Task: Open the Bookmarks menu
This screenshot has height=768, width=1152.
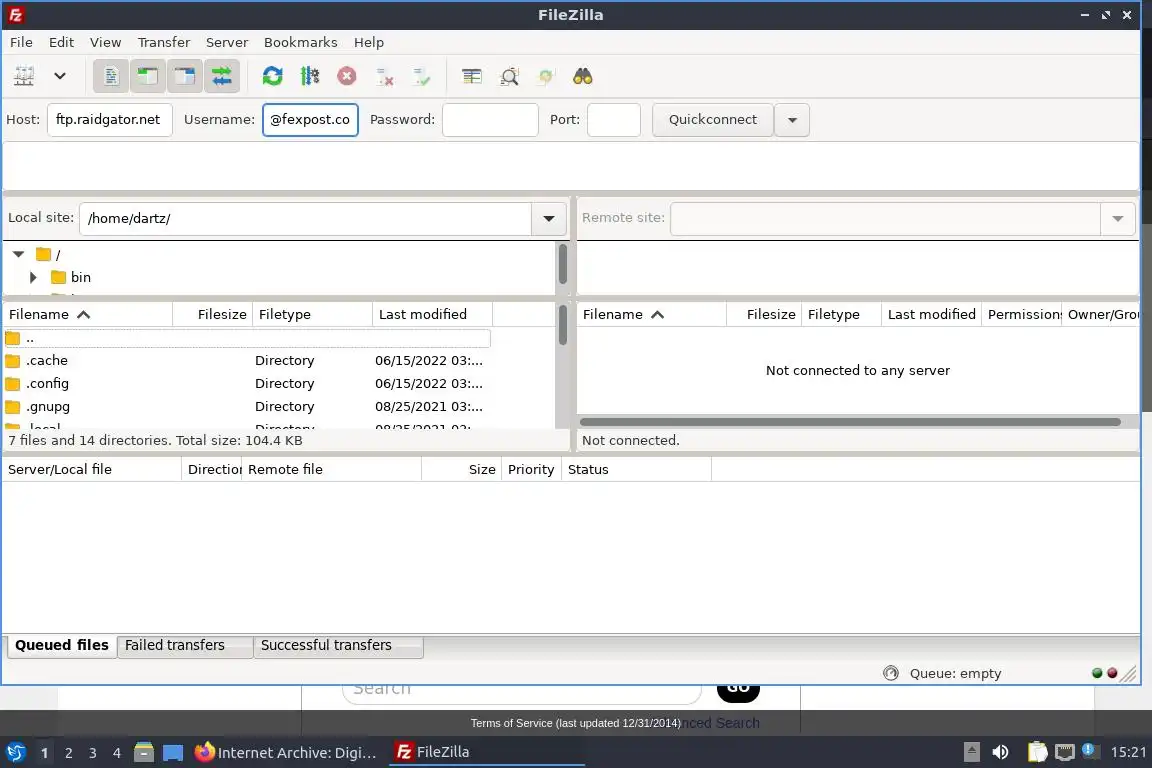Action: 300,43
